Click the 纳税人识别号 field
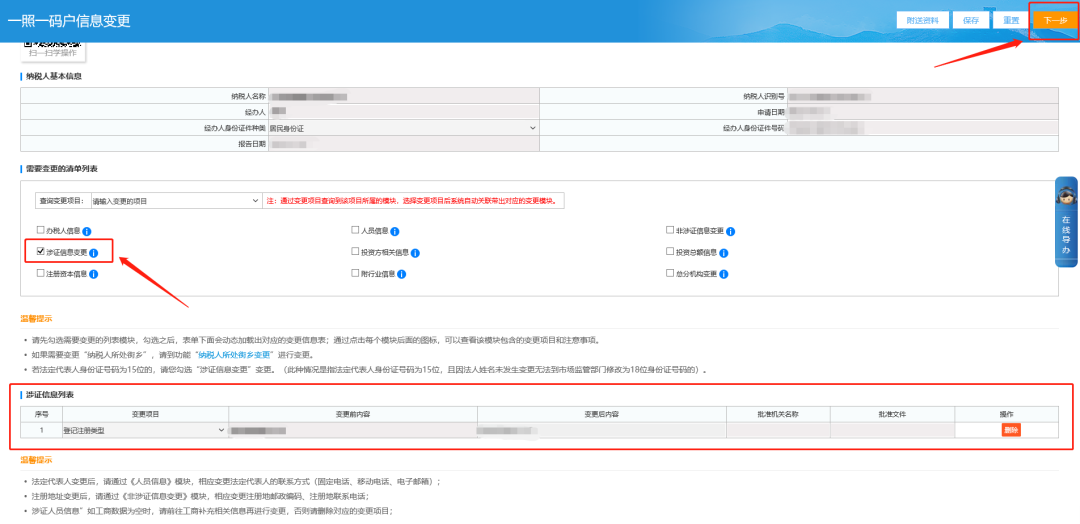 click(923, 96)
